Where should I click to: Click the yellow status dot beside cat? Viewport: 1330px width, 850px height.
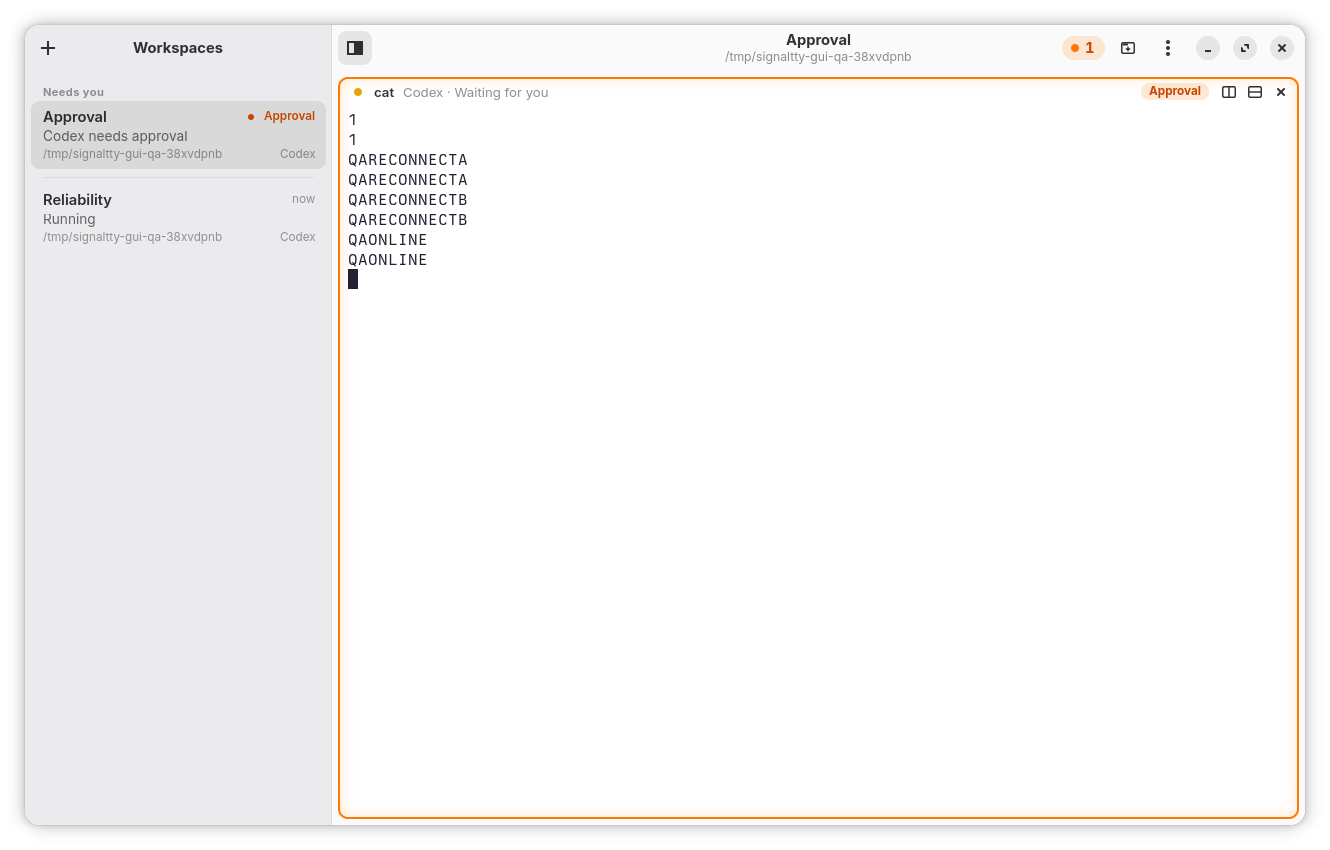(358, 92)
